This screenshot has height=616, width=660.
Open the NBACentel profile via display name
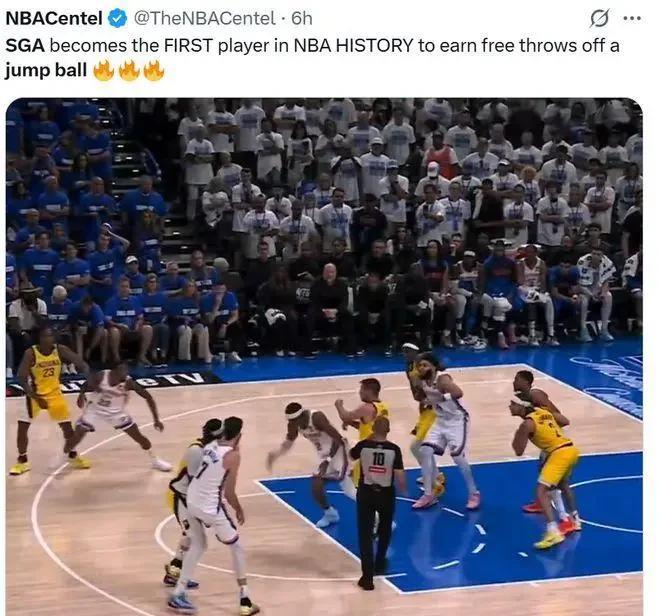[x=54, y=19]
